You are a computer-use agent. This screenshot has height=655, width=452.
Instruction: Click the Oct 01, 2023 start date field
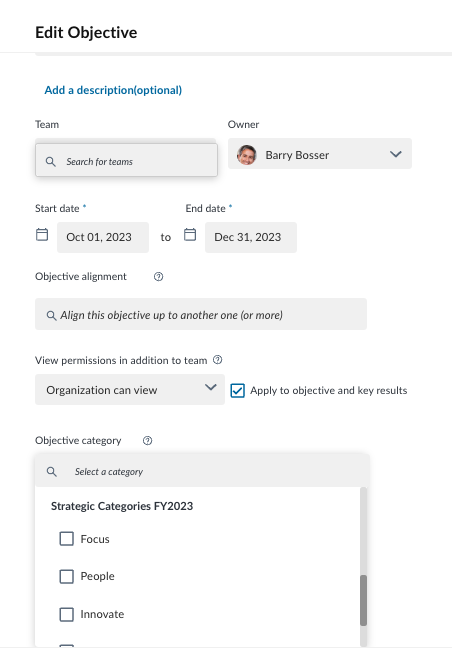tap(103, 237)
